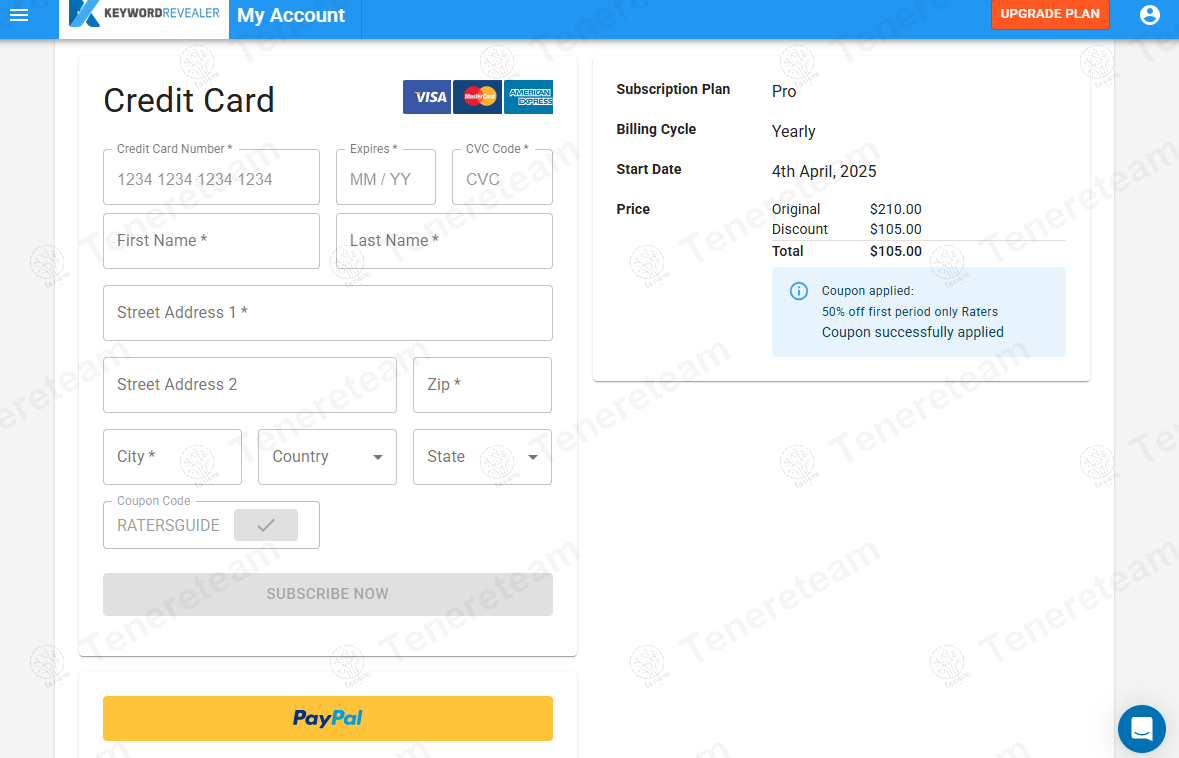The image size is (1179, 758).
Task: Click the Total price label
Action: (787, 251)
